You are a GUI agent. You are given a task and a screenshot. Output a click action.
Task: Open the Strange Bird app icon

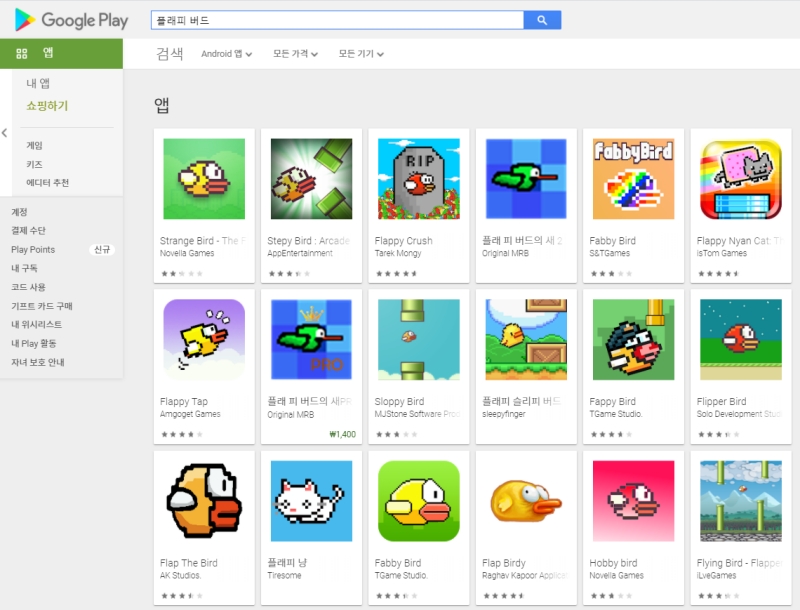[x=204, y=179]
